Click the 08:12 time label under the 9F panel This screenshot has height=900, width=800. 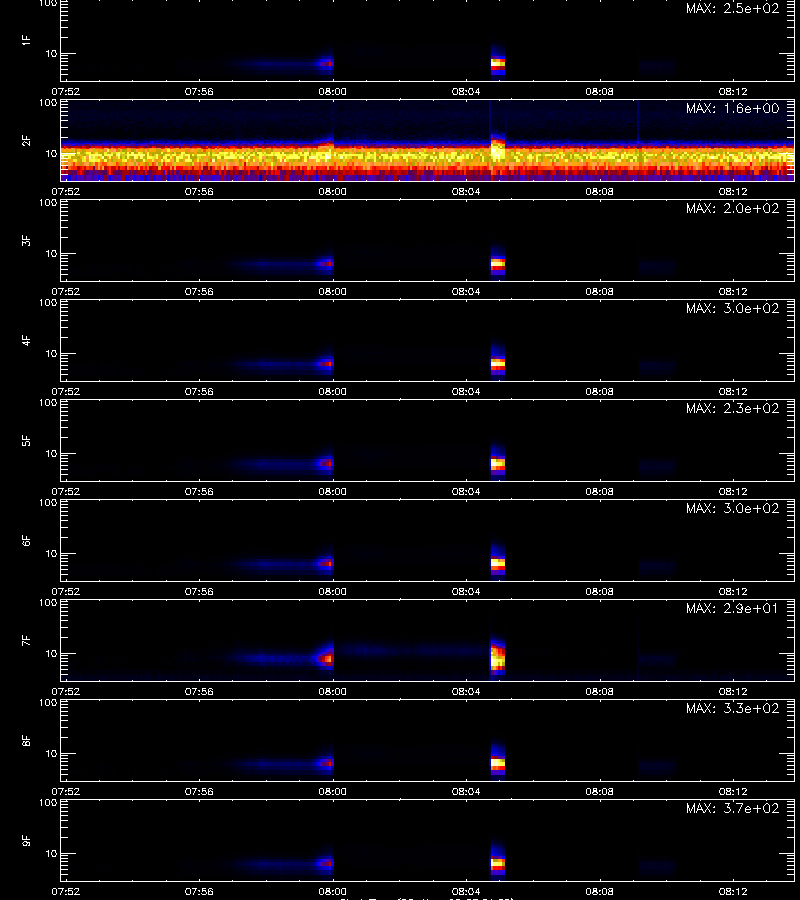[733, 891]
